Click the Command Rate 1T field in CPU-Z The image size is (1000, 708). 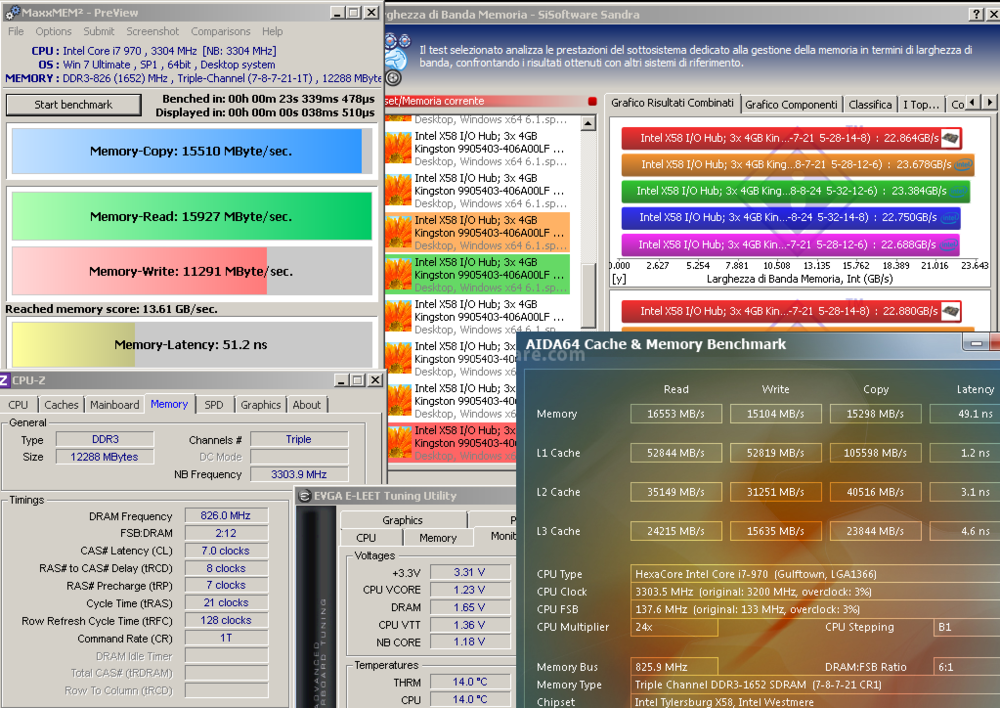tap(226, 638)
